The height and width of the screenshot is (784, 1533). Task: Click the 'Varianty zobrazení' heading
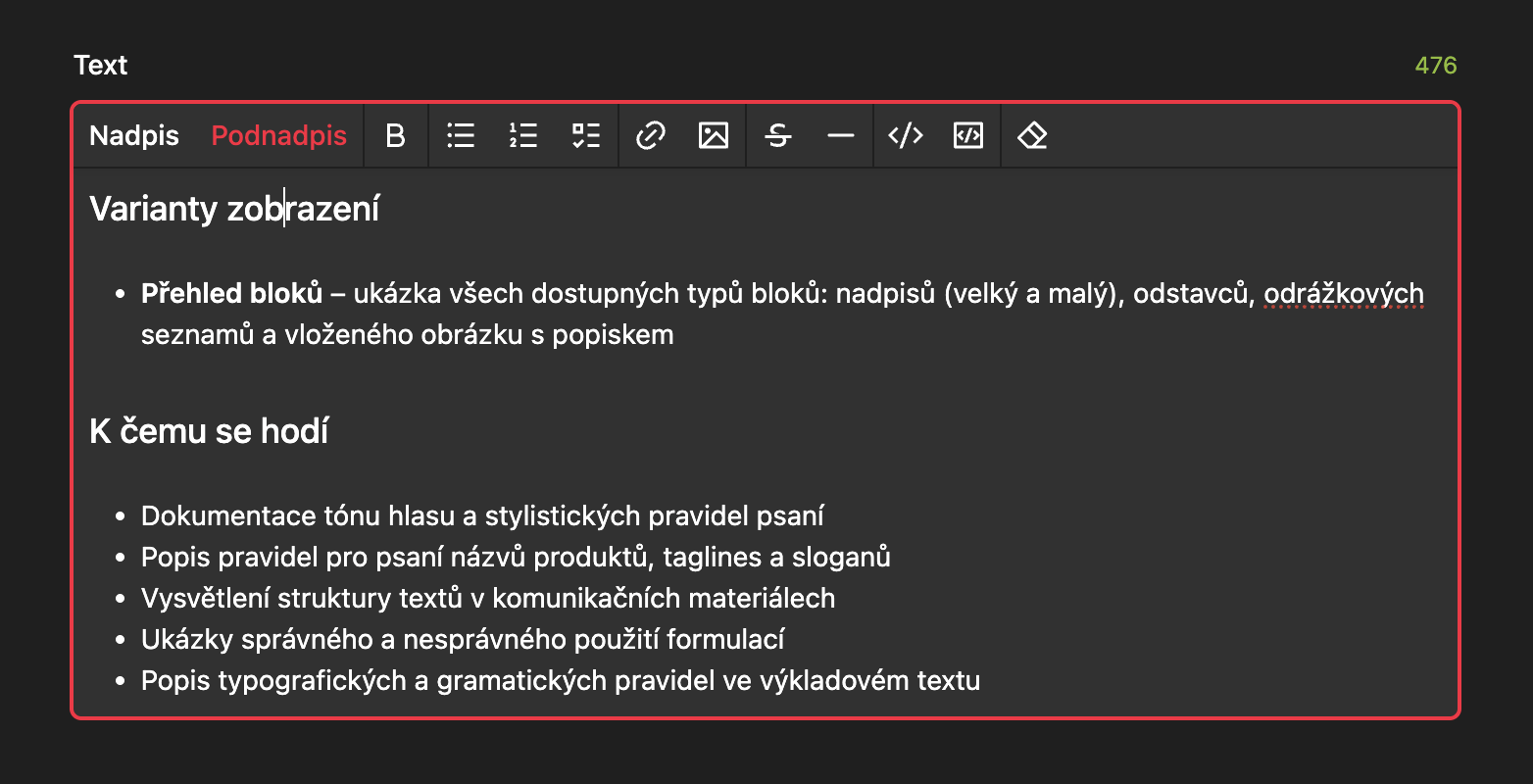tap(234, 209)
